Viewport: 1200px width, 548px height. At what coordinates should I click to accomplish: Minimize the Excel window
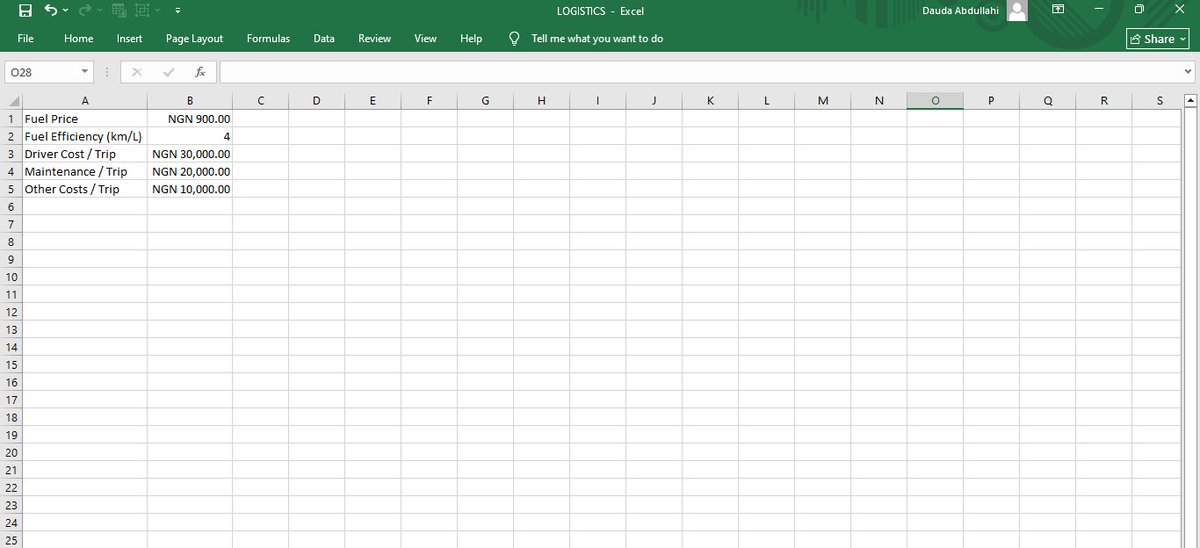click(1098, 10)
